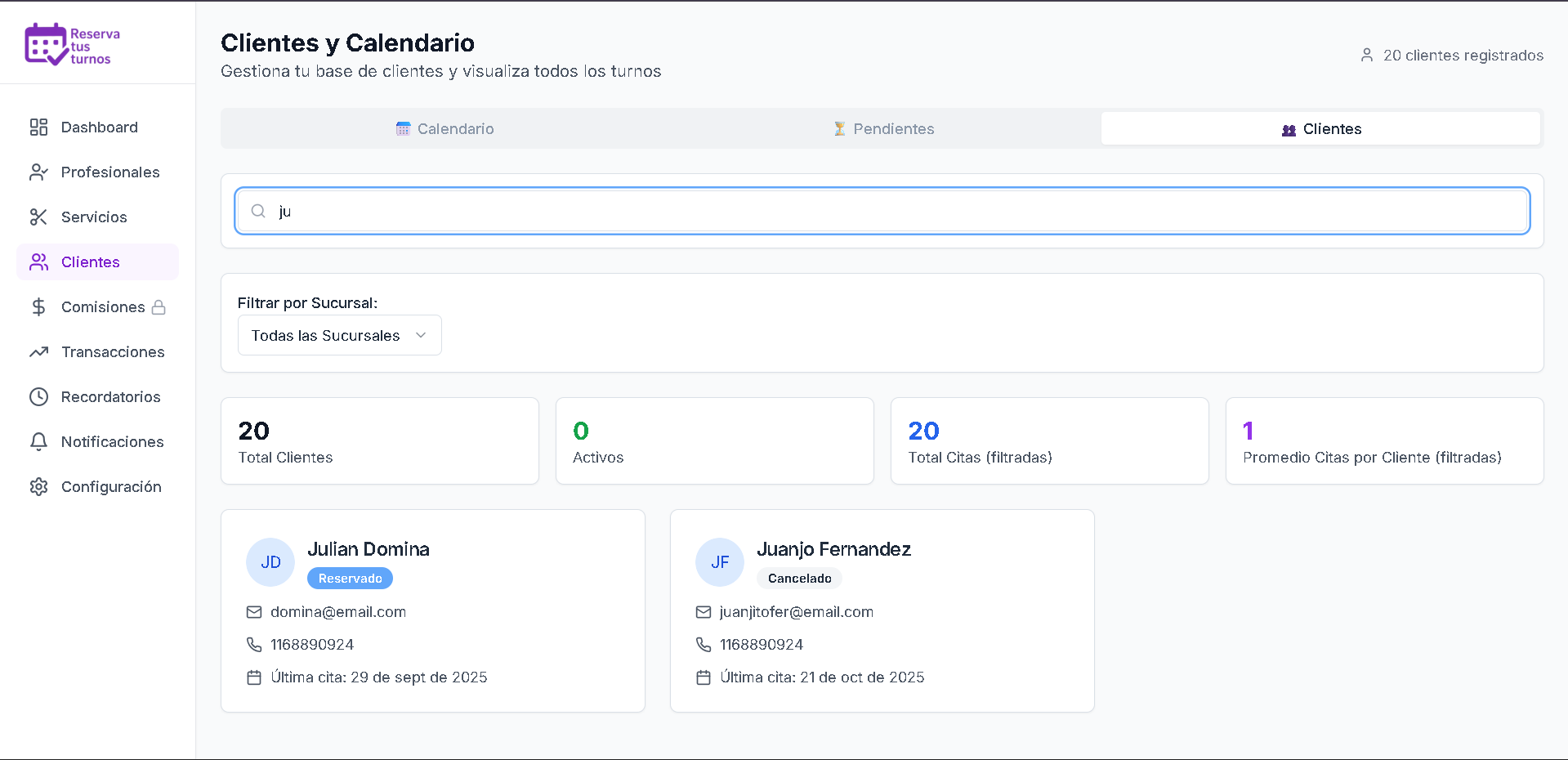Open the Pendientes tab

pos(884,128)
